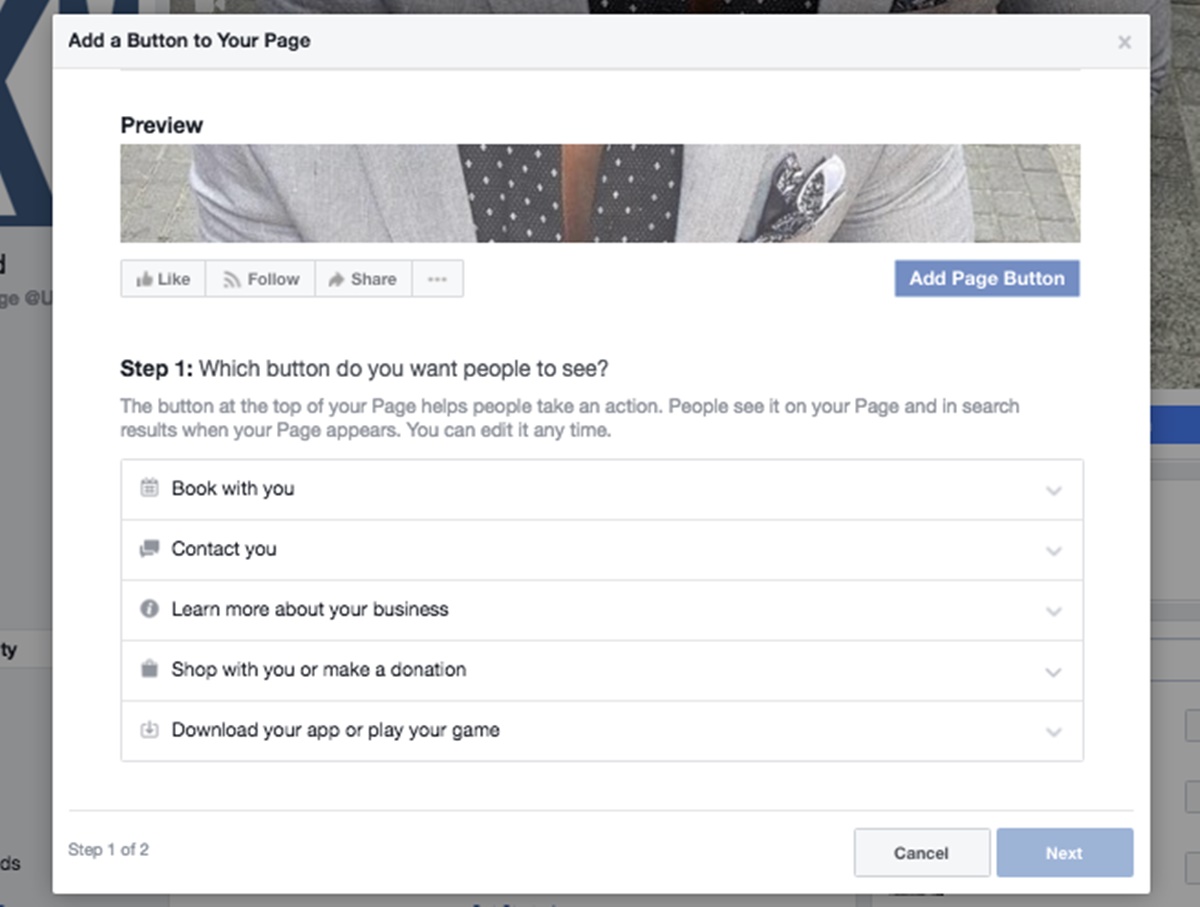
Task: Expand Learn more about your business chevron
Action: click(x=1053, y=611)
